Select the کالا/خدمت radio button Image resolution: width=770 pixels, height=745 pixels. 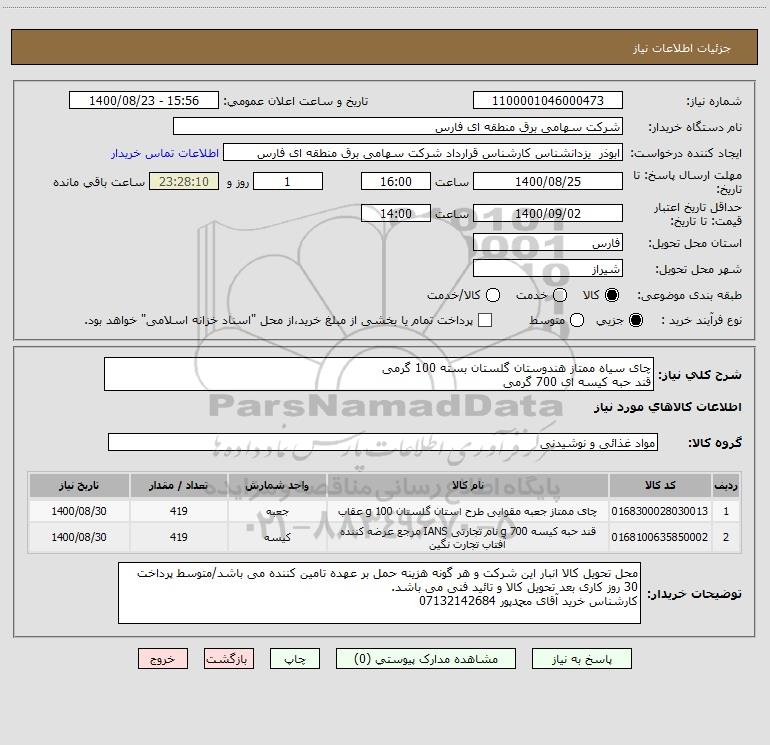click(493, 295)
